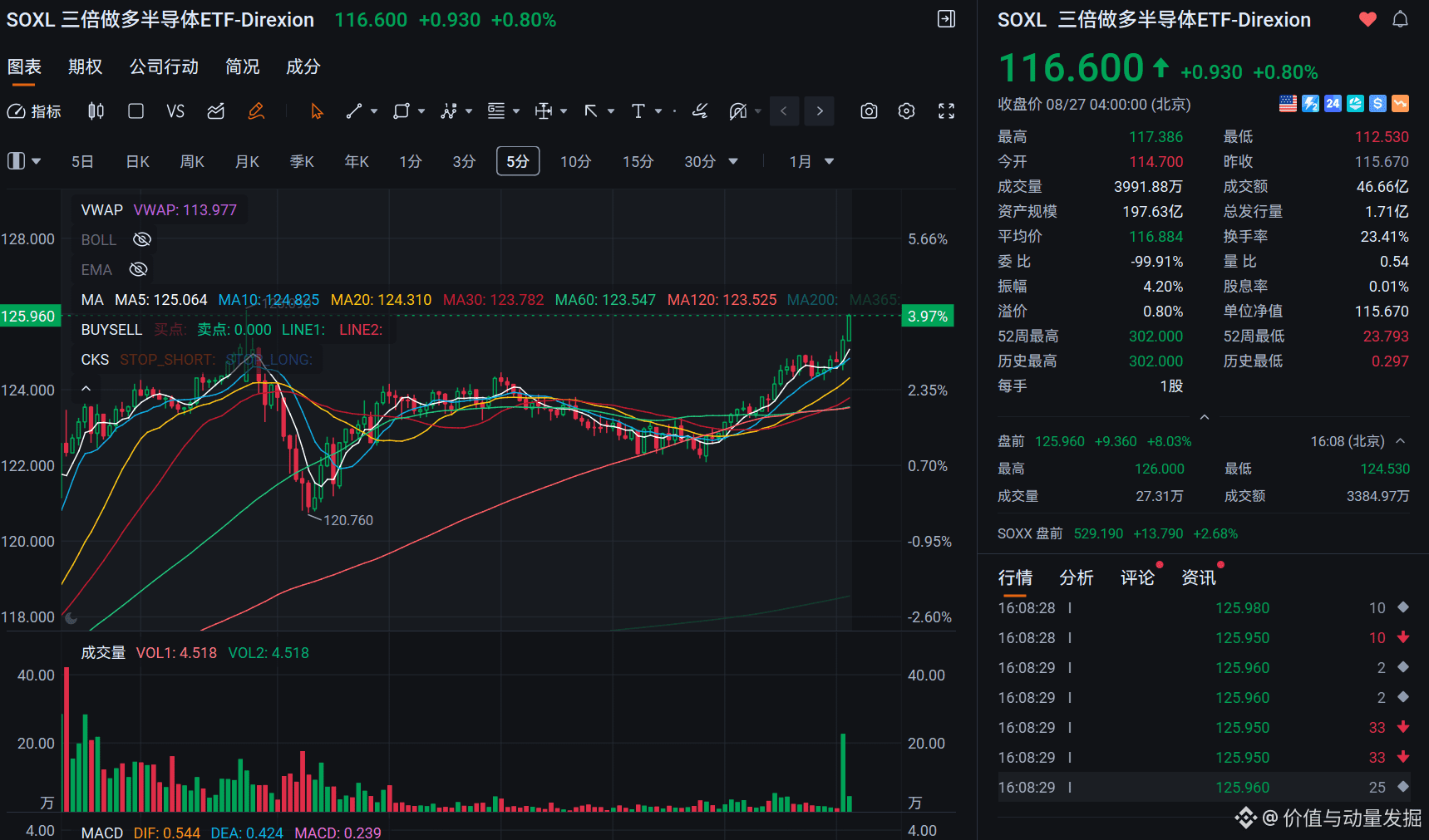The height and width of the screenshot is (840, 1429).
Task: Switch to the 分析 tab
Action: coord(1077,578)
